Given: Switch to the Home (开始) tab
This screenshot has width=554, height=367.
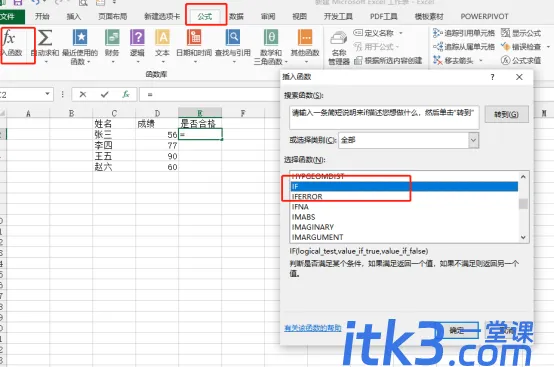Looking at the screenshot, I should 42,16.
